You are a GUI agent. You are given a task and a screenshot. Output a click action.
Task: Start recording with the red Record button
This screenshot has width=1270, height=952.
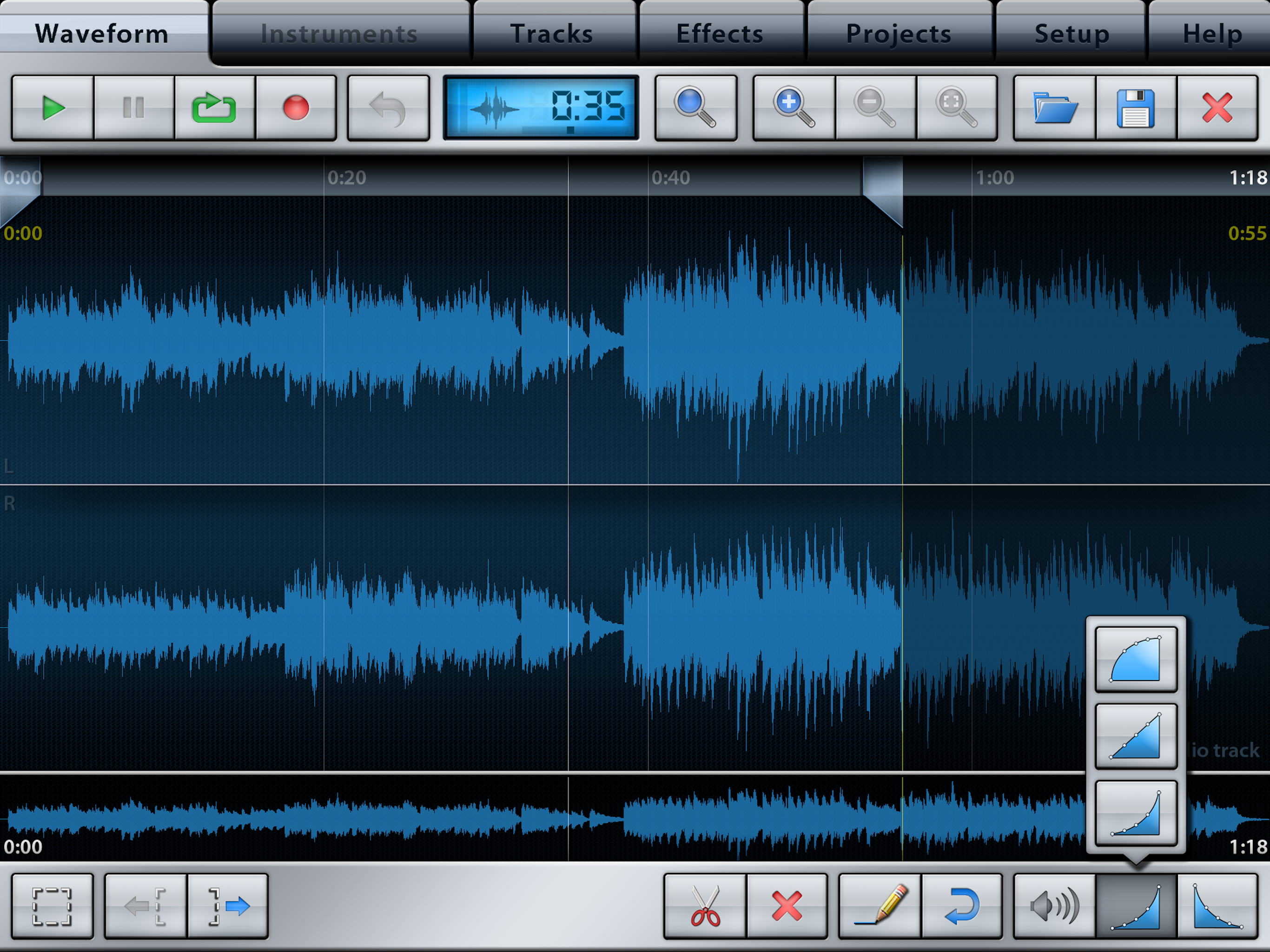coord(296,108)
